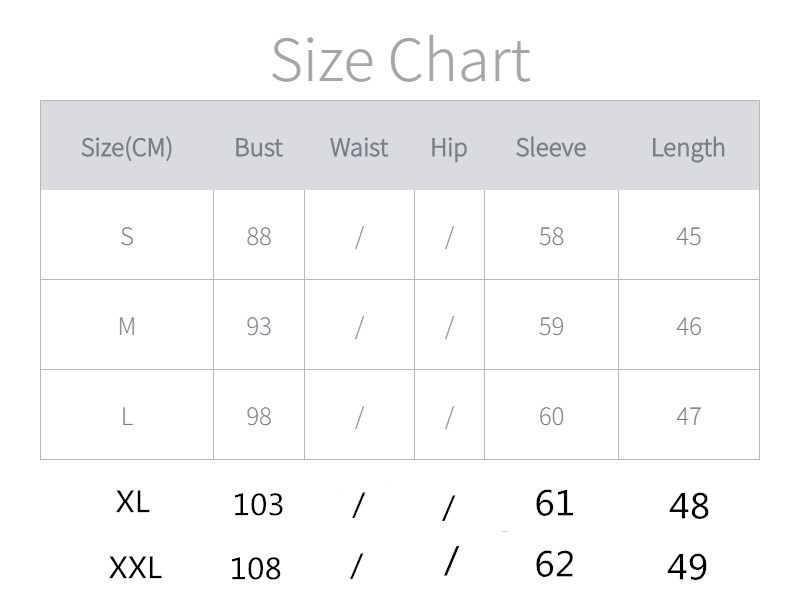
Task: Select the sleeve value 62
Action: 554,564
